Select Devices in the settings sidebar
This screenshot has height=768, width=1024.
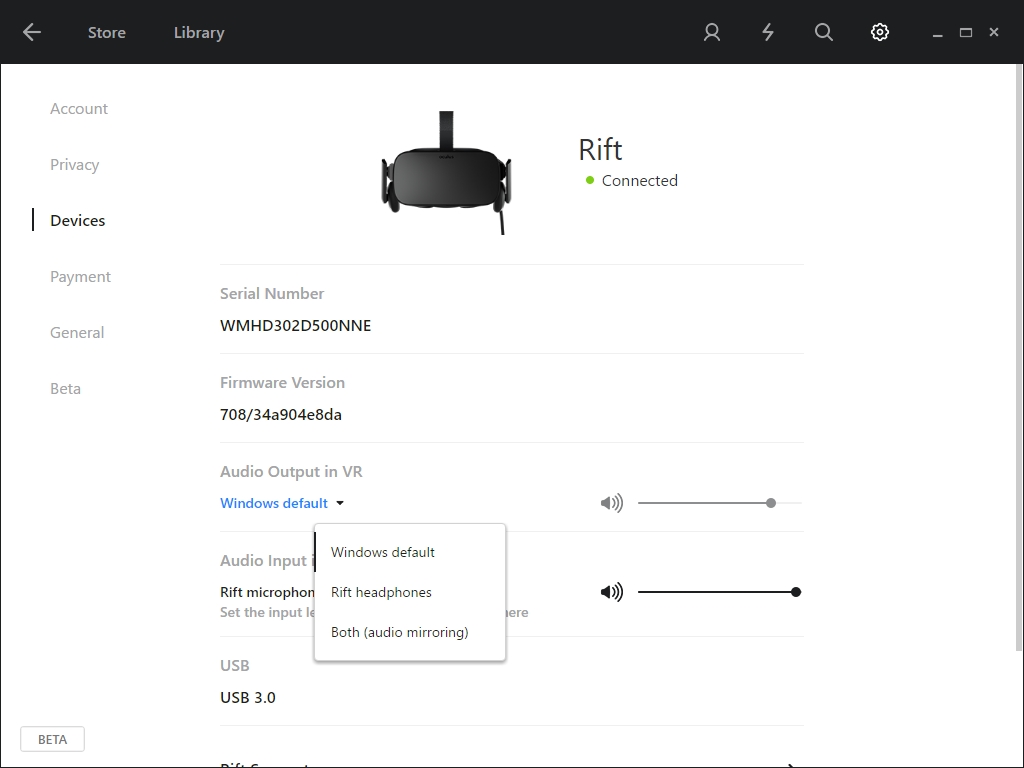point(78,221)
